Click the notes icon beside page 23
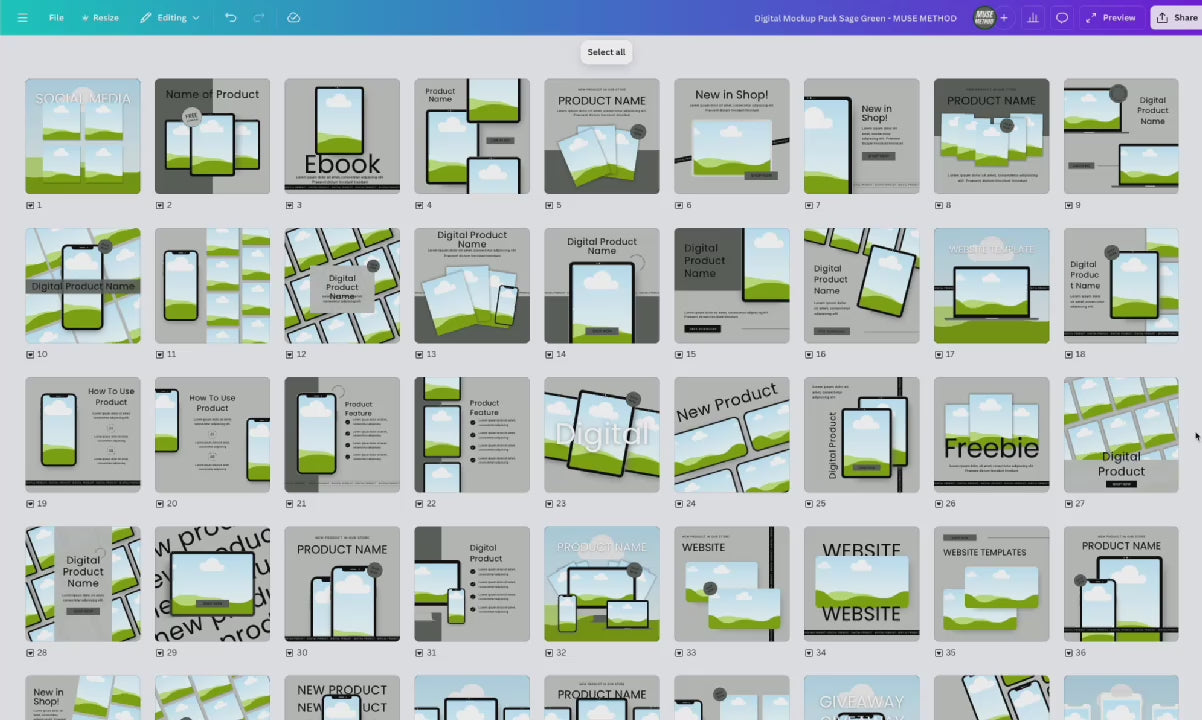Viewport: 1202px width, 720px height. (549, 504)
